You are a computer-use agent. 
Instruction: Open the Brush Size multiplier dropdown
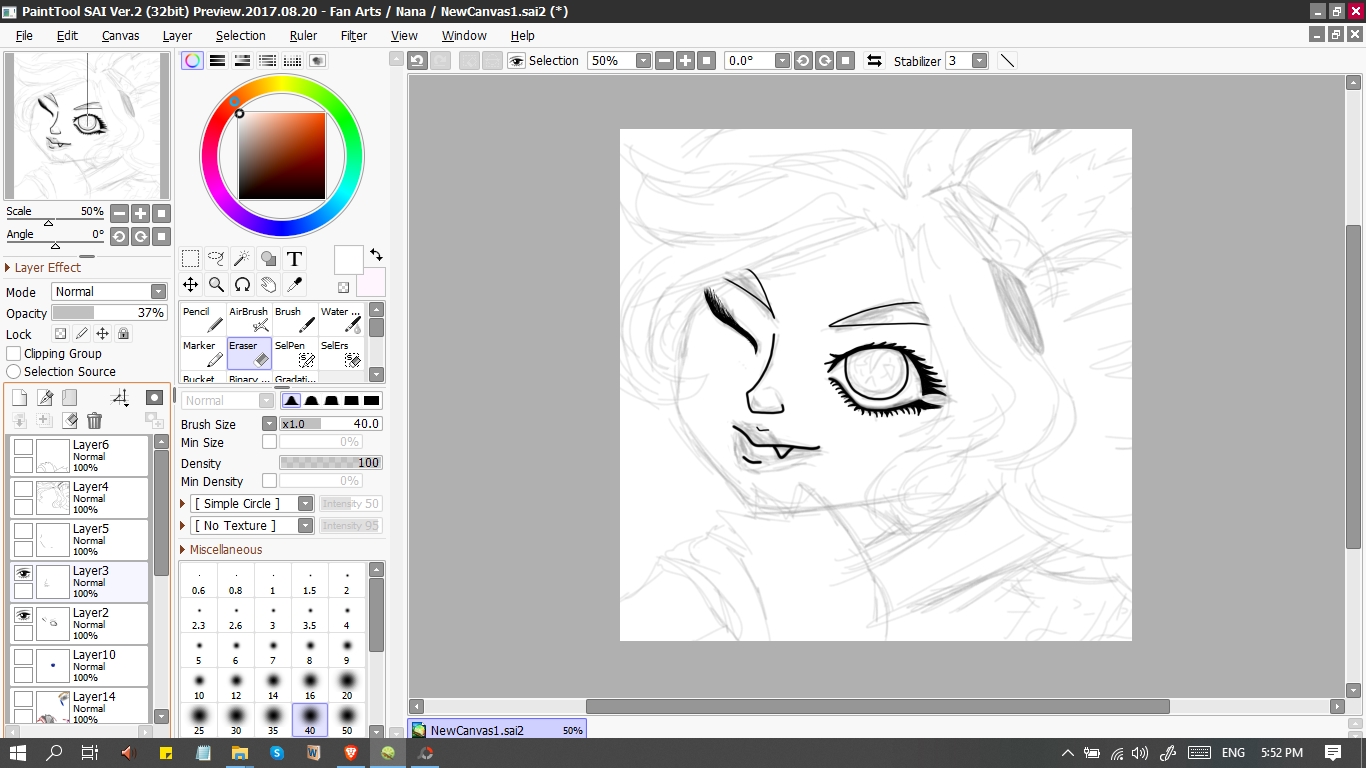(269, 424)
